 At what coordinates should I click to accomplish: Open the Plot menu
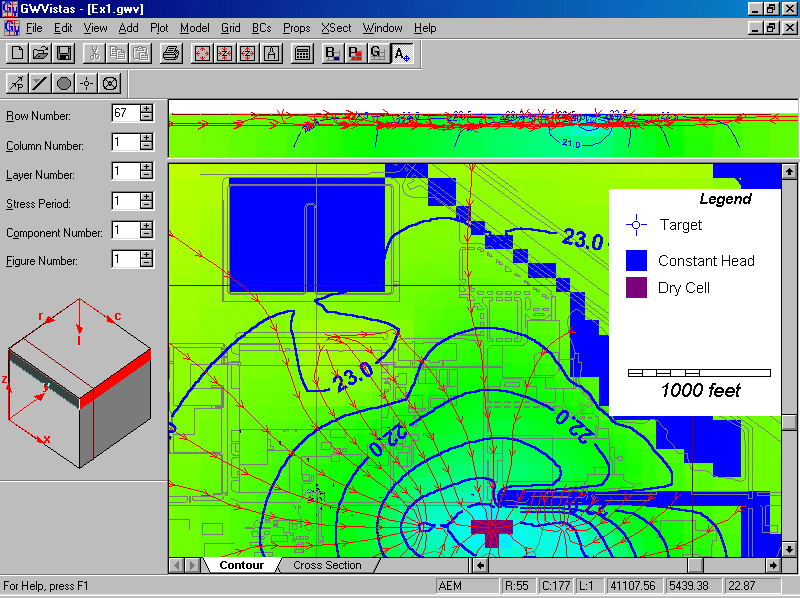[x=159, y=28]
